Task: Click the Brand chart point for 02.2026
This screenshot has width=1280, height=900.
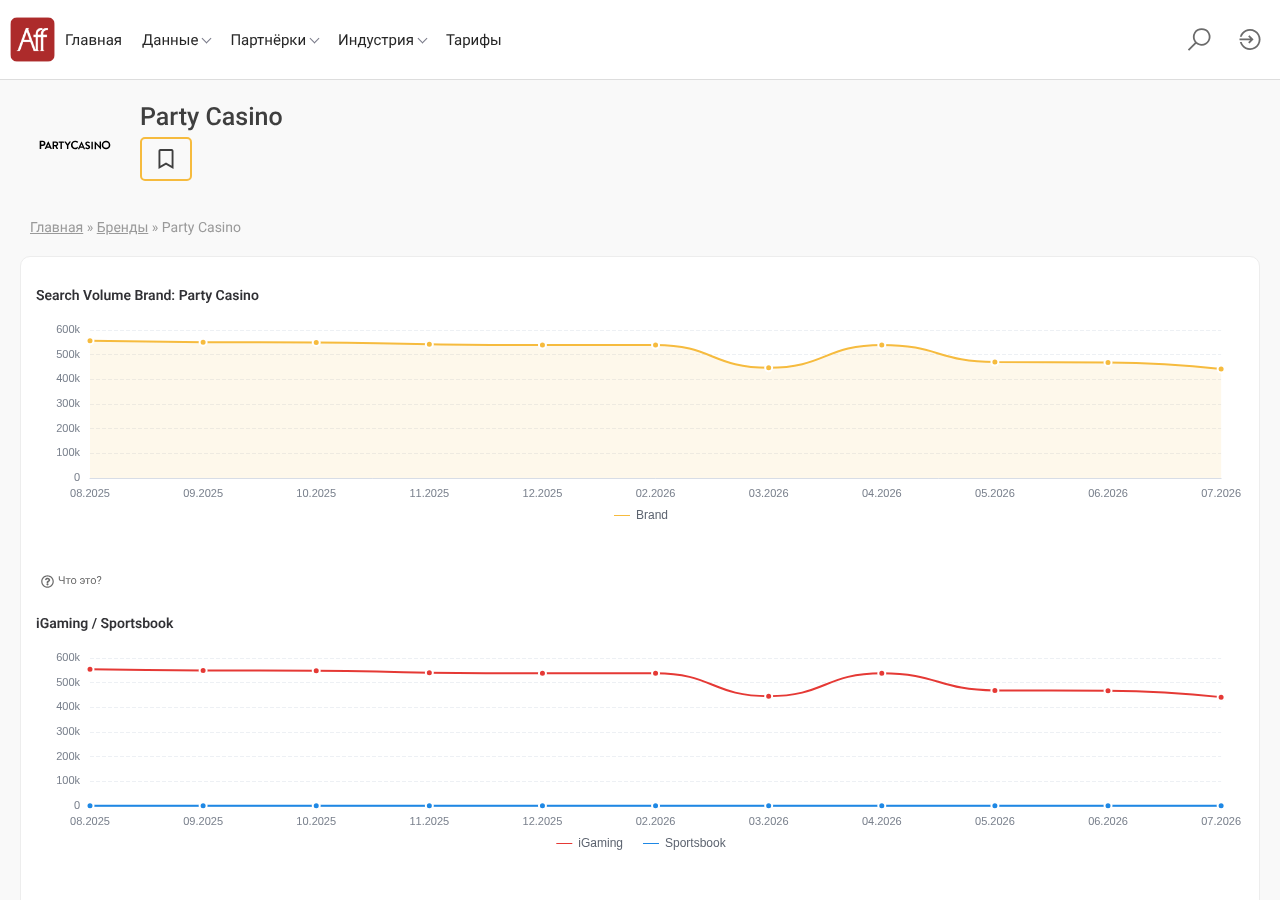Action: 656,345
